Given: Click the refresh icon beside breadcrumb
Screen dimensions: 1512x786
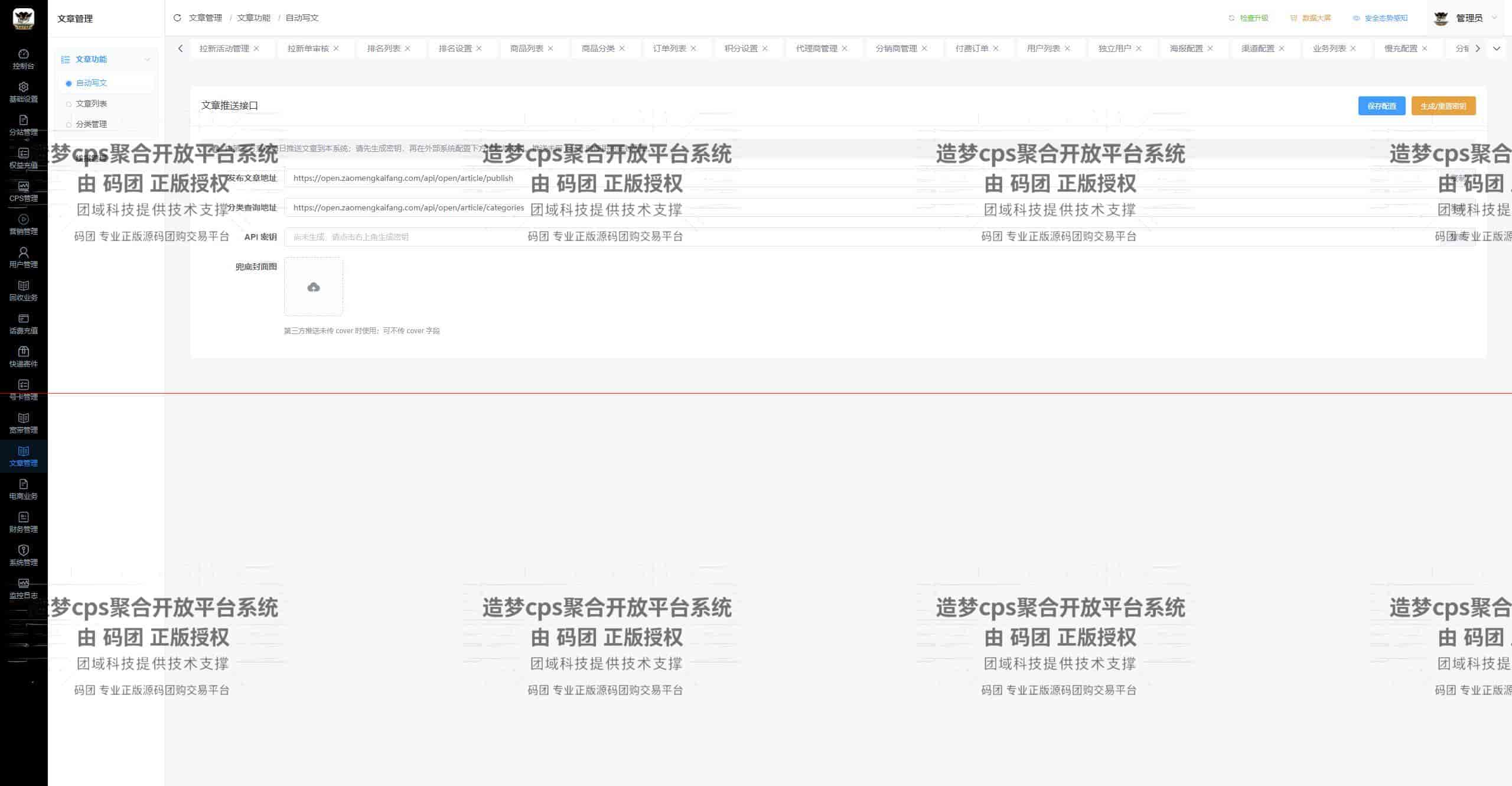Looking at the screenshot, I should [x=177, y=18].
